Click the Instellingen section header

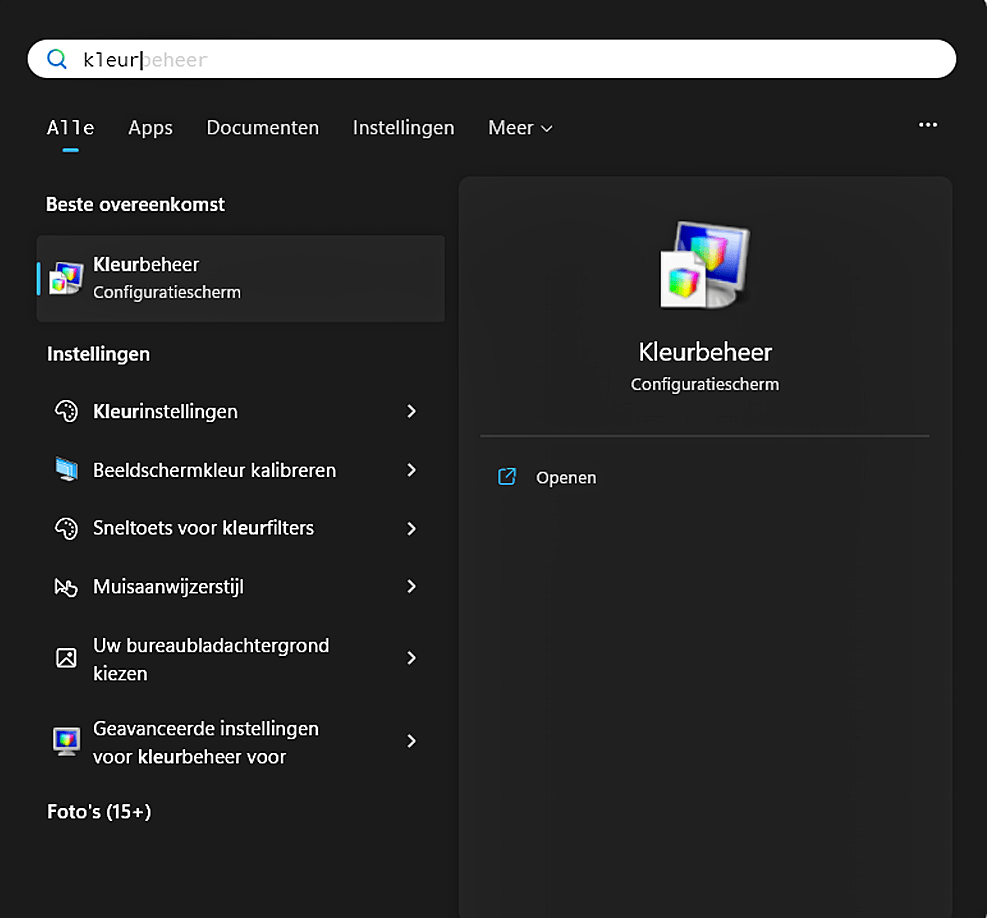pyautogui.click(x=99, y=354)
